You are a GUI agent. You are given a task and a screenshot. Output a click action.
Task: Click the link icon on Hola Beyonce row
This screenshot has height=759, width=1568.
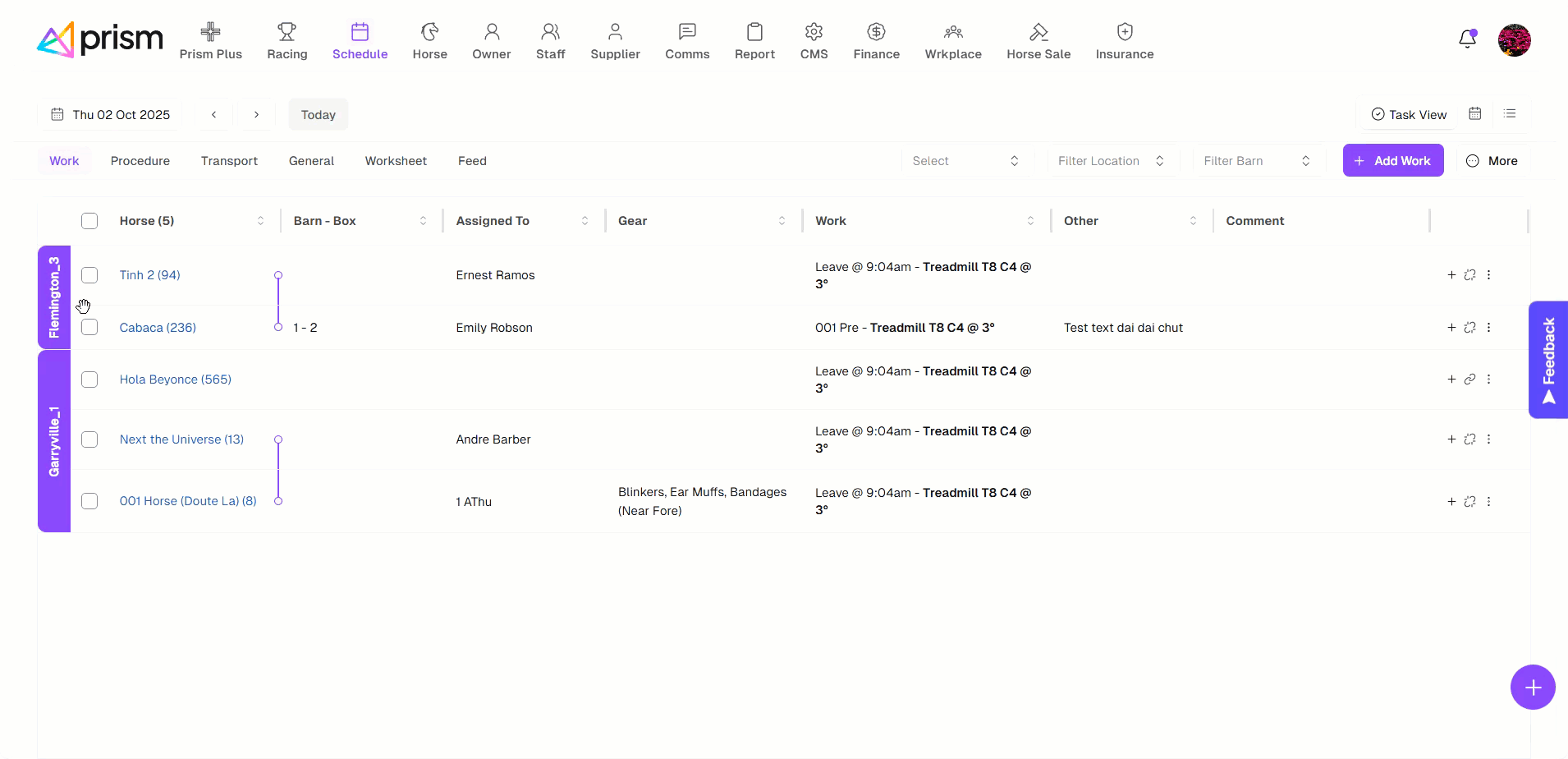1469,379
